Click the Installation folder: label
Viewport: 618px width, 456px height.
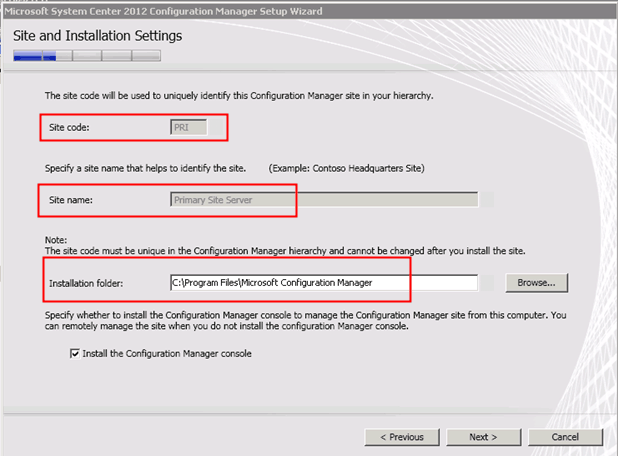coord(86,283)
